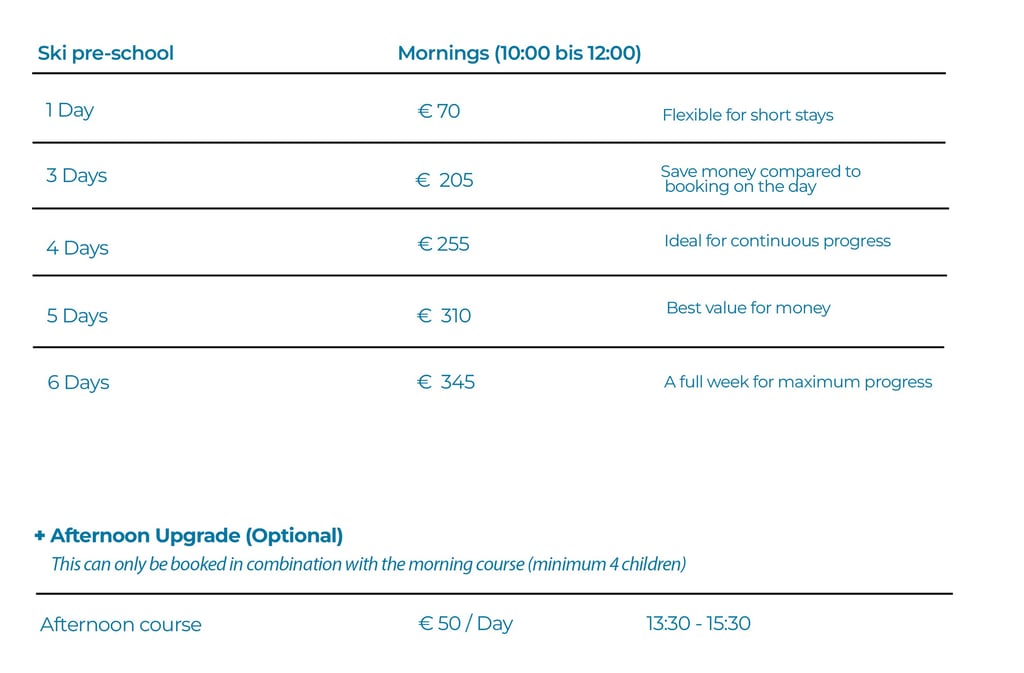The image size is (1024, 673).
Task: Select the "Mornings (10:00 bis 12:00)" heading
Action: [519, 53]
